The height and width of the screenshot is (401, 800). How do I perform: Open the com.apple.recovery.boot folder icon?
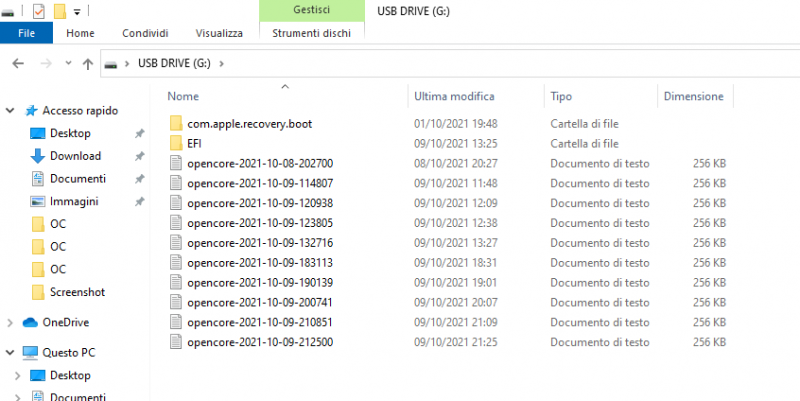point(176,123)
